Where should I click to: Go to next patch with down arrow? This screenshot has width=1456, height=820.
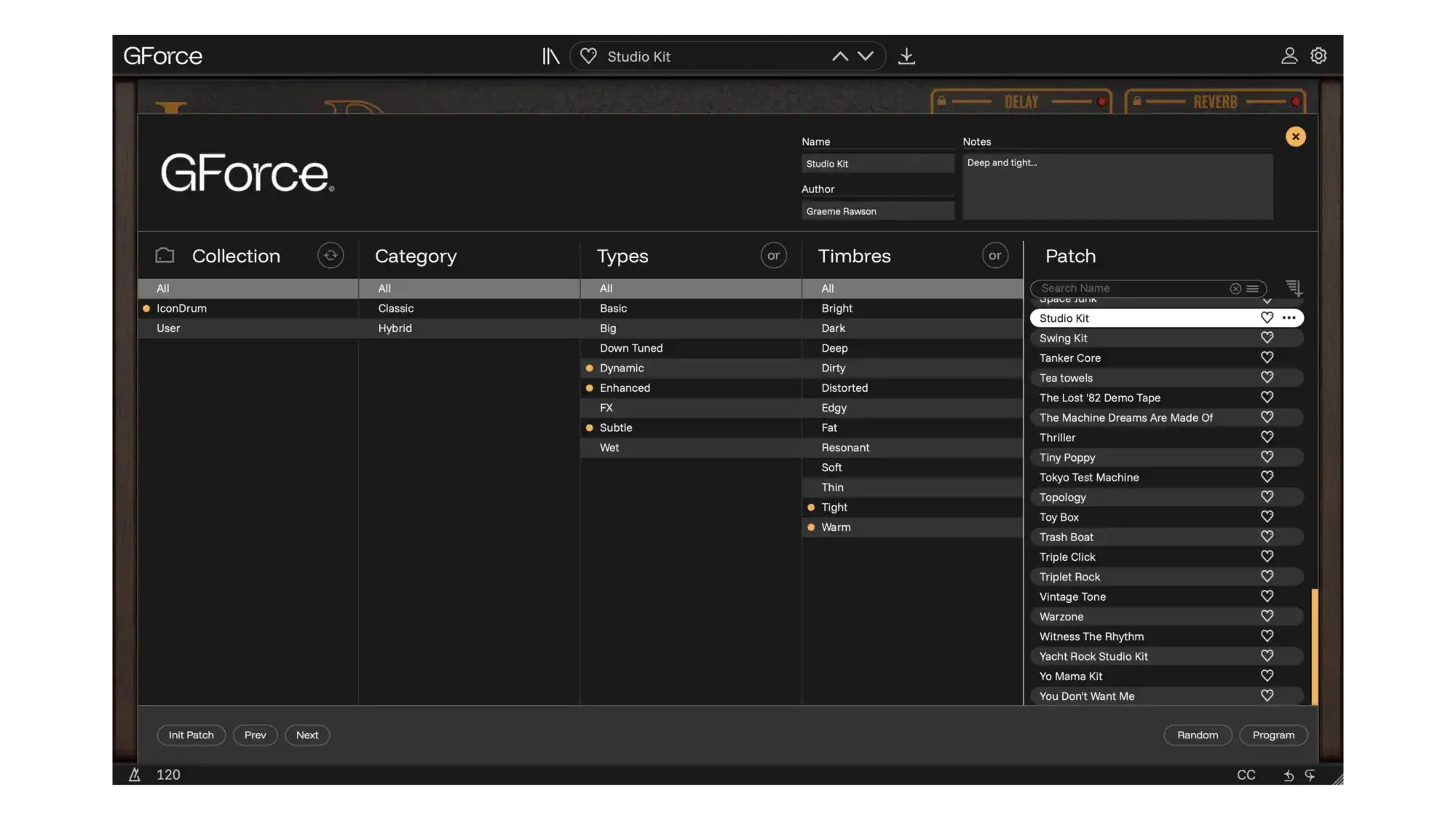(x=866, y=56)
